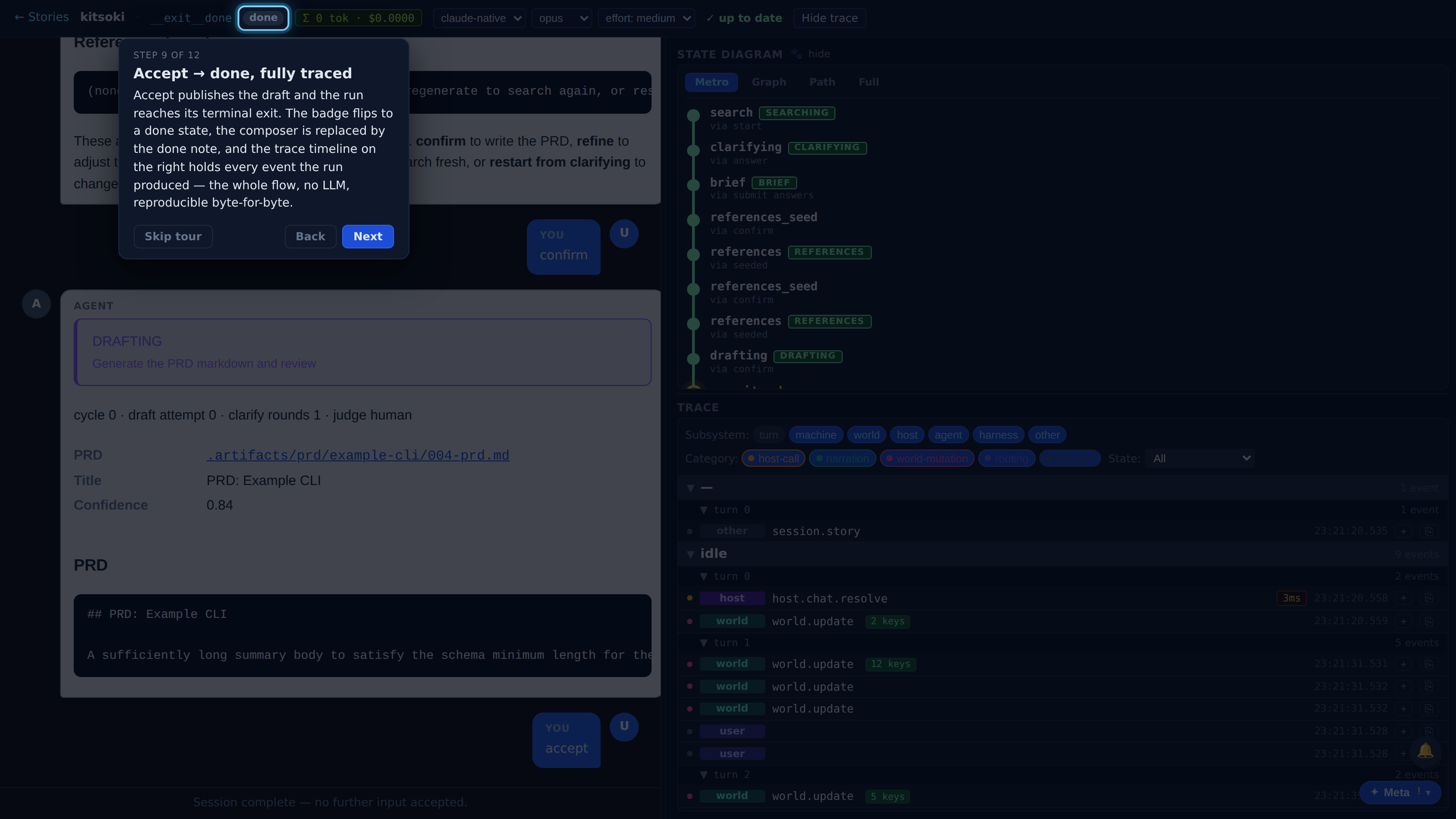This screenshot has width=1456, height=819.
Task: Toggle the agent subsystem filter
Action: 948,435
